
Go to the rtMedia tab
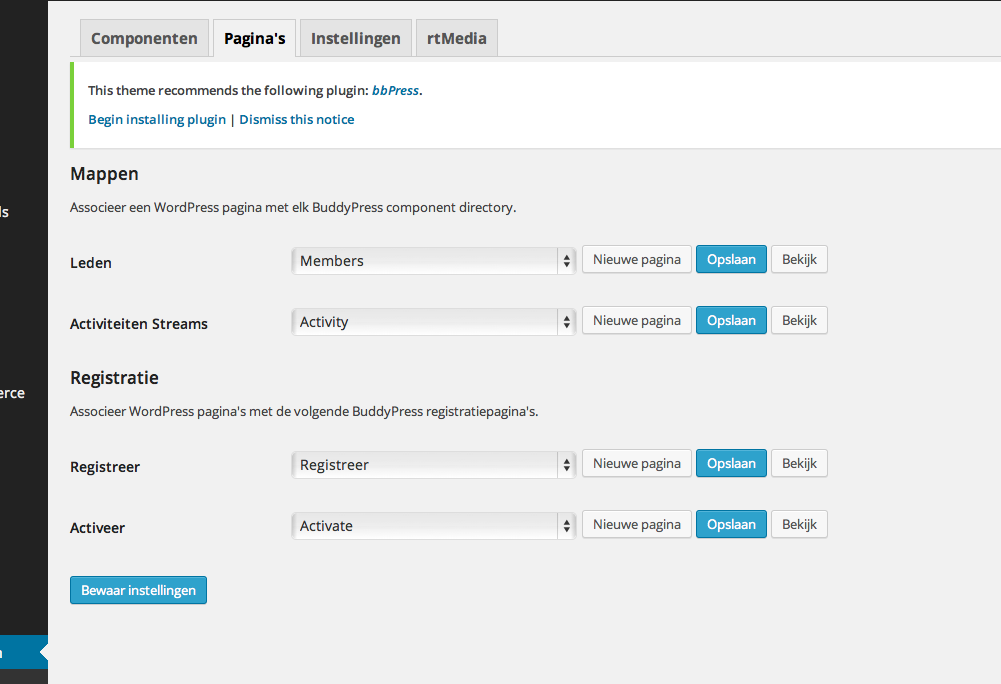pos(456,39)
